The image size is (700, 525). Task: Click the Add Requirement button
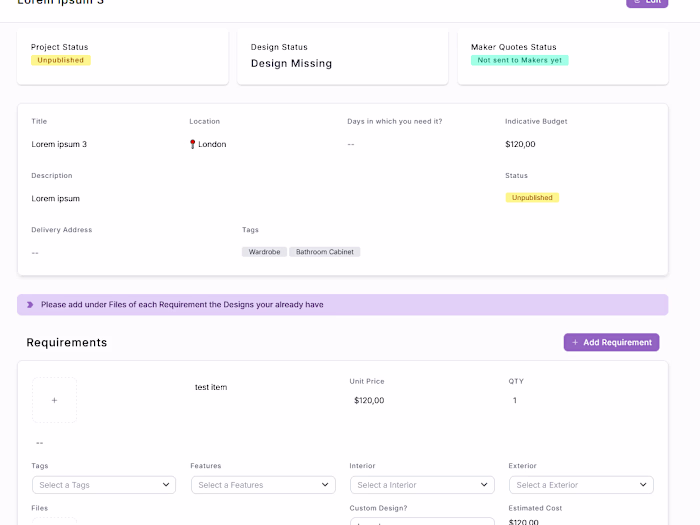(611, 342)
